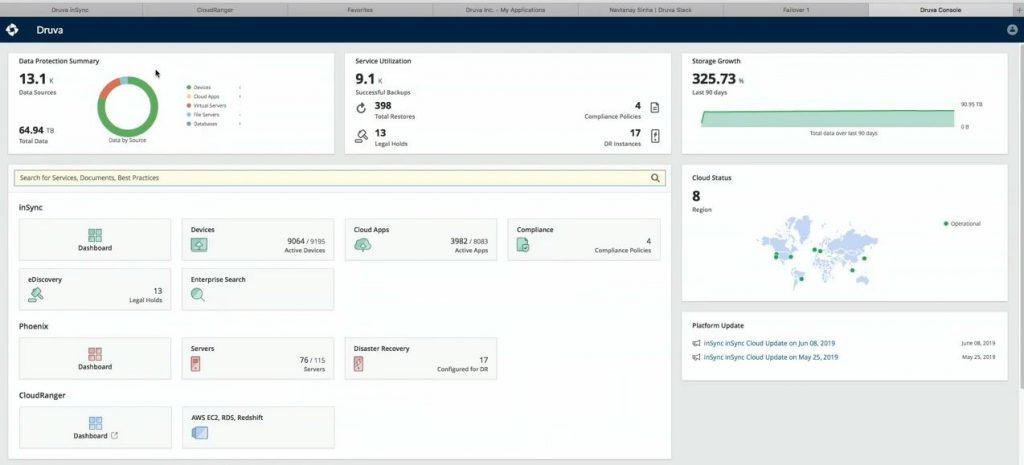
Task: Click the Druva logo icon
Action: click(12, 30)
